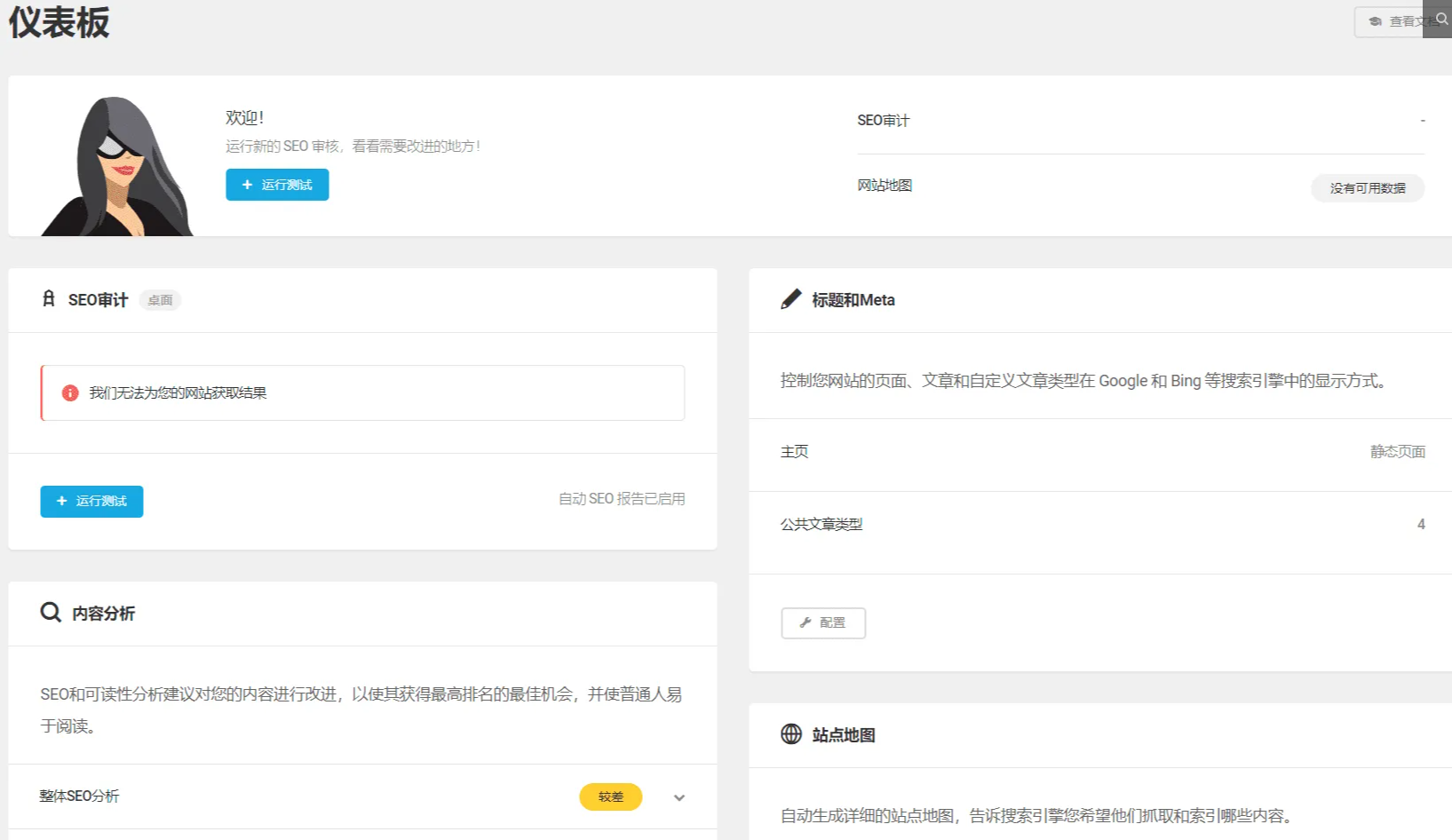Image resolution: width=1452 pixels, height=840 pixels.
Task: Click the plus icon in SEO审计 panel 运行测试 button
Action: [62, 502]
